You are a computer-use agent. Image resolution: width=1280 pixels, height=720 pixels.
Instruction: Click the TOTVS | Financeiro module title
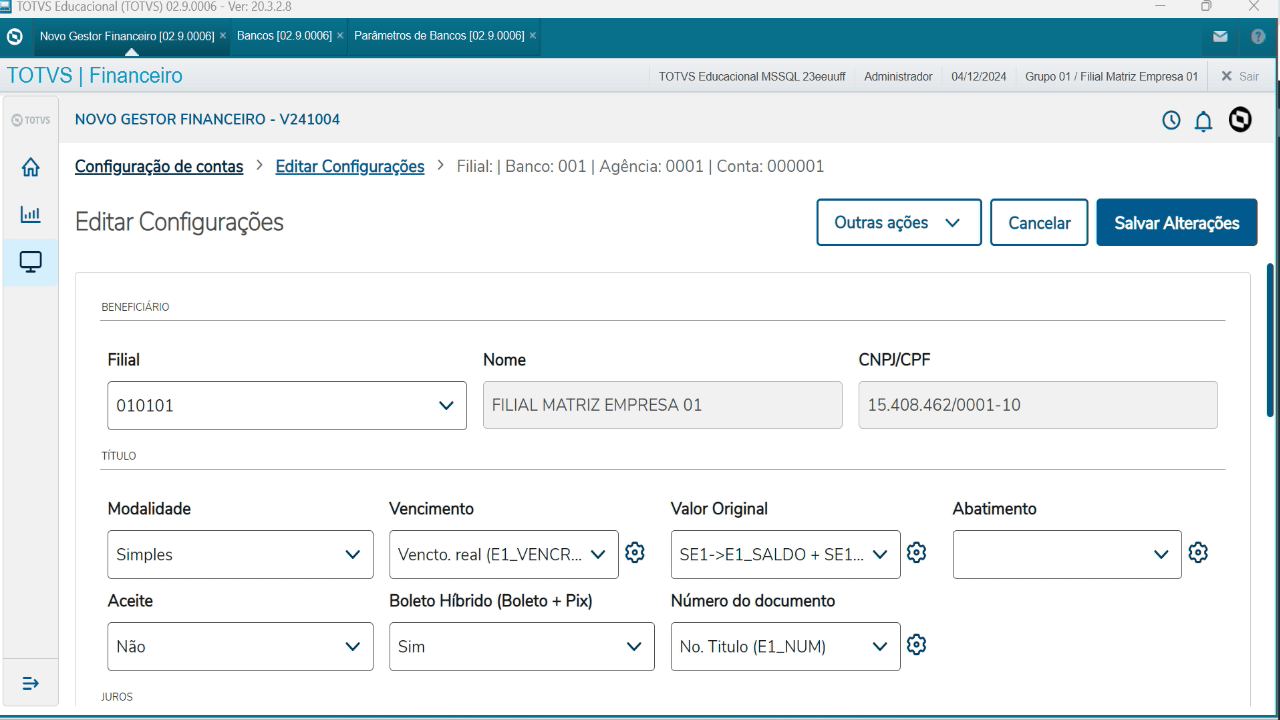[95, 76]
